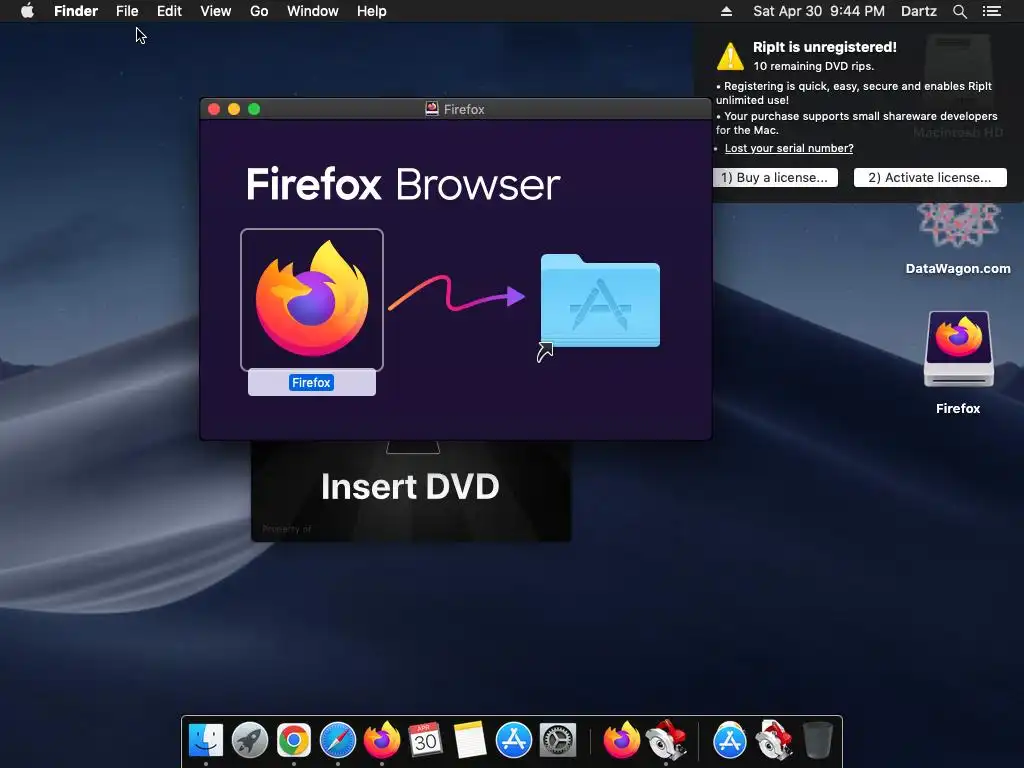Click the "2) Activate license..." button
This screenshot has height=768, width=1024.
pyautogui.click(x=930, y=178)
